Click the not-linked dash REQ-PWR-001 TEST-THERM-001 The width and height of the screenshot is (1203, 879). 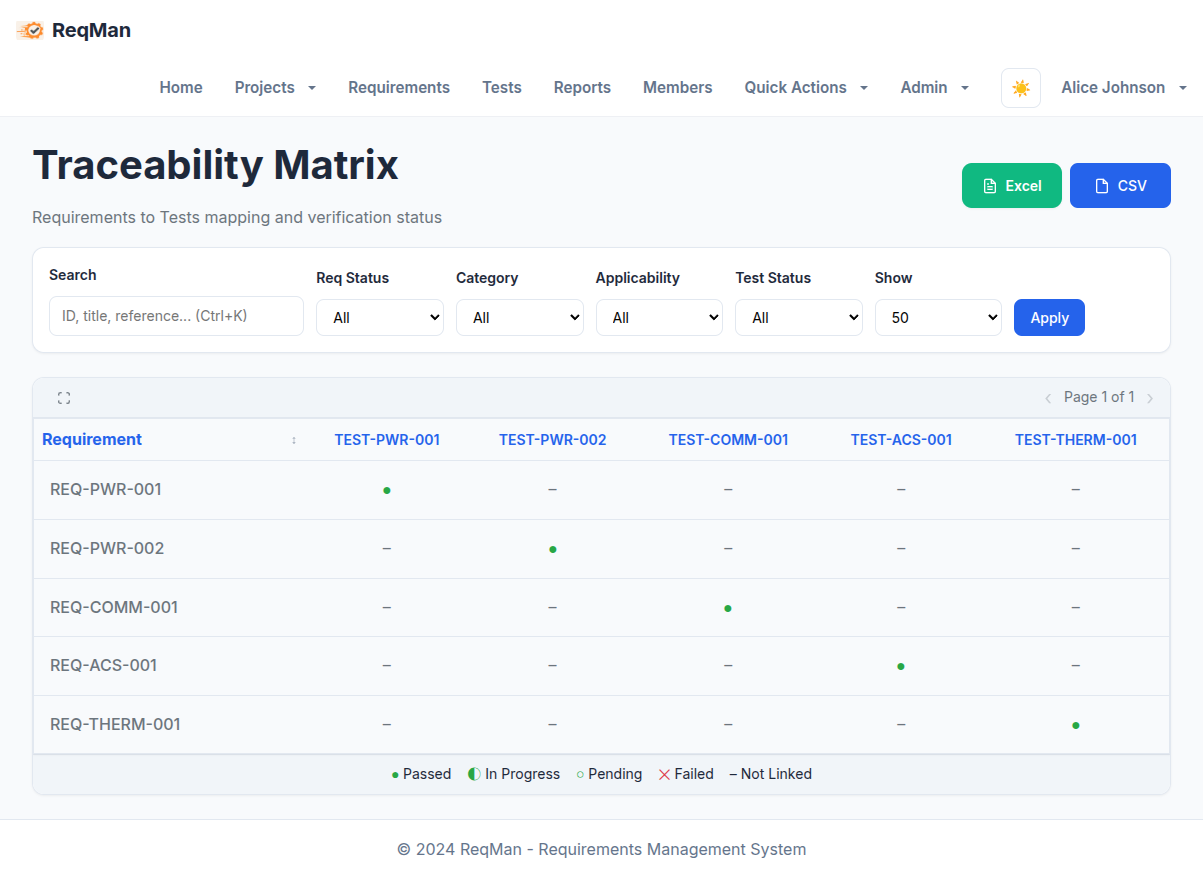[1076, 490]
